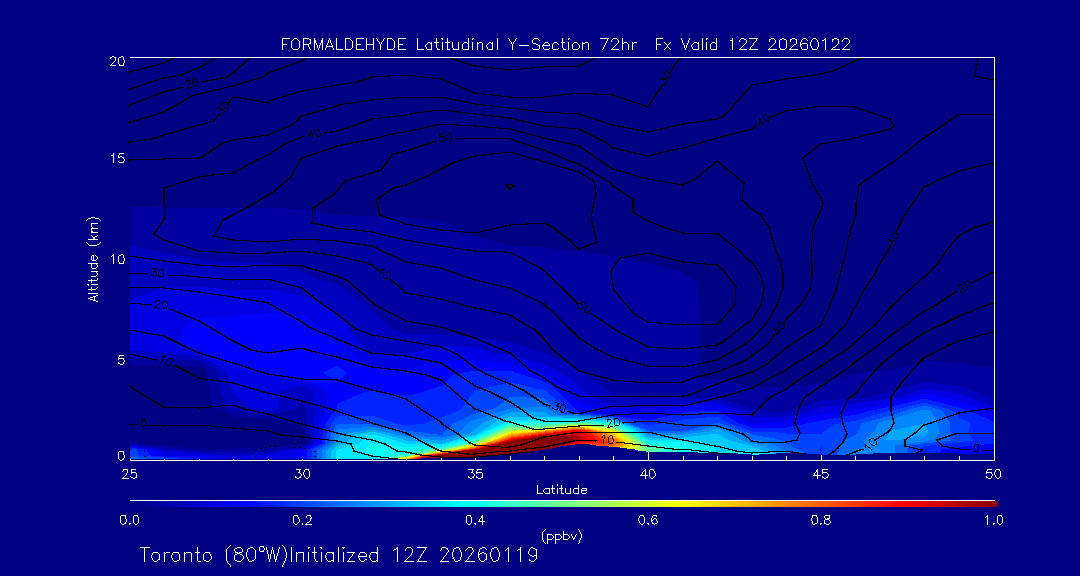Click the 5 km altitude tick label

(117, 358)
